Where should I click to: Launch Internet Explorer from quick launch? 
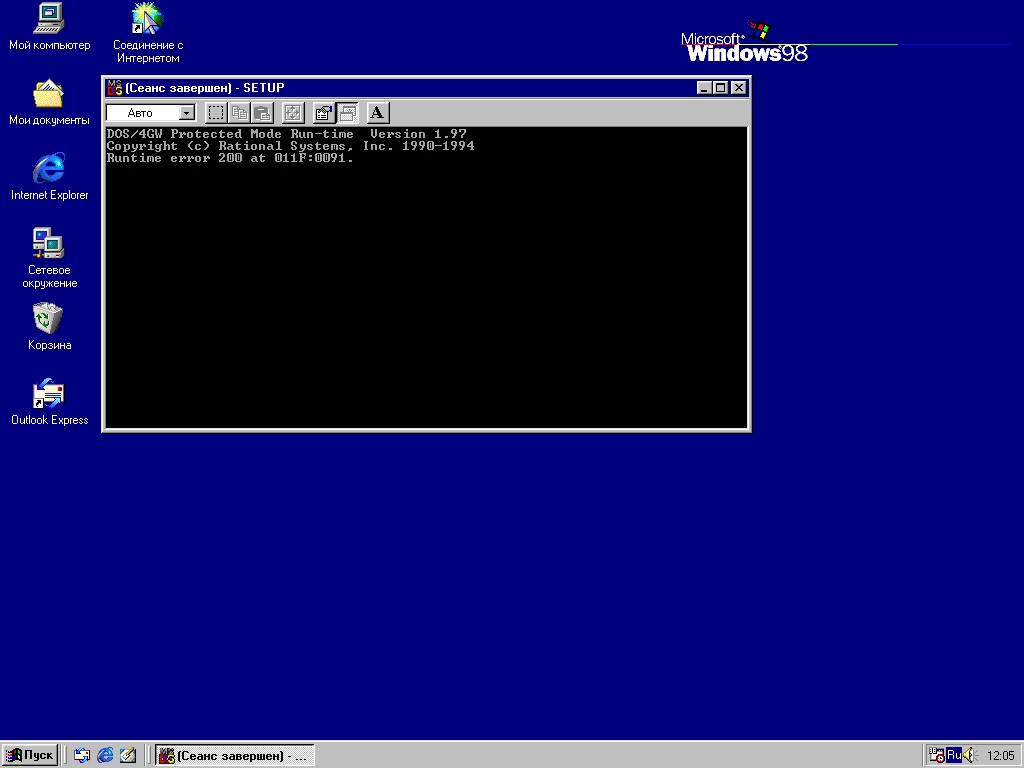coord(105,756)
